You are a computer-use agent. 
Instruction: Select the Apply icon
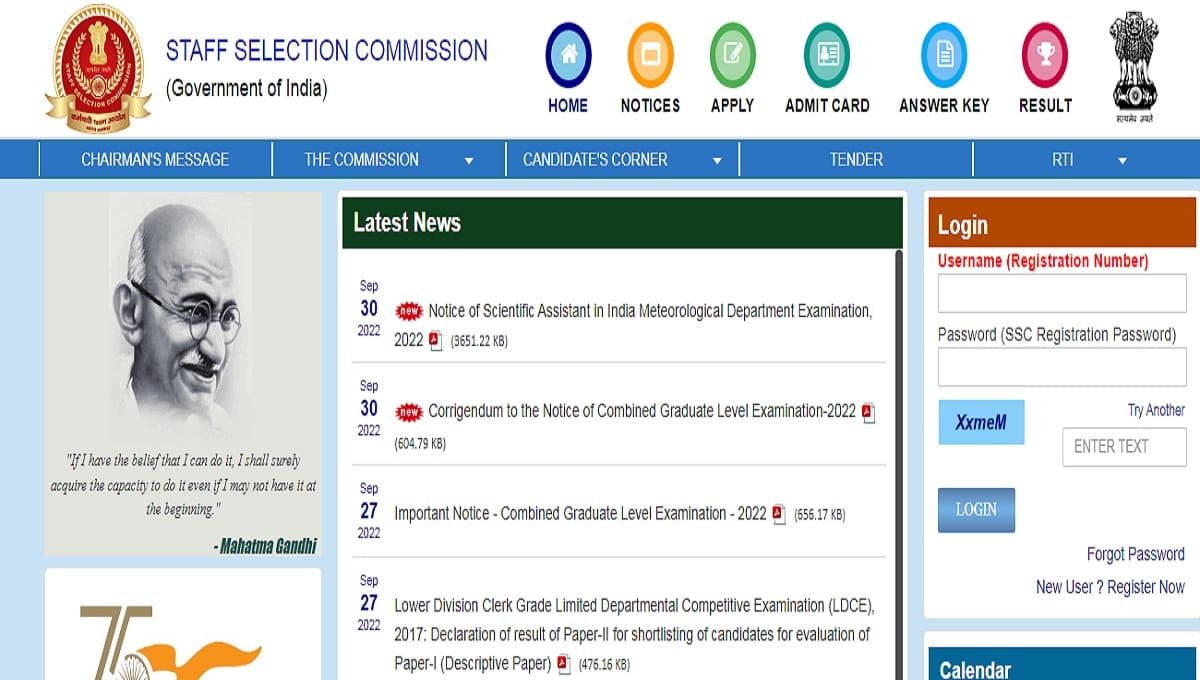pyautogui.click(x=732, y=56)
